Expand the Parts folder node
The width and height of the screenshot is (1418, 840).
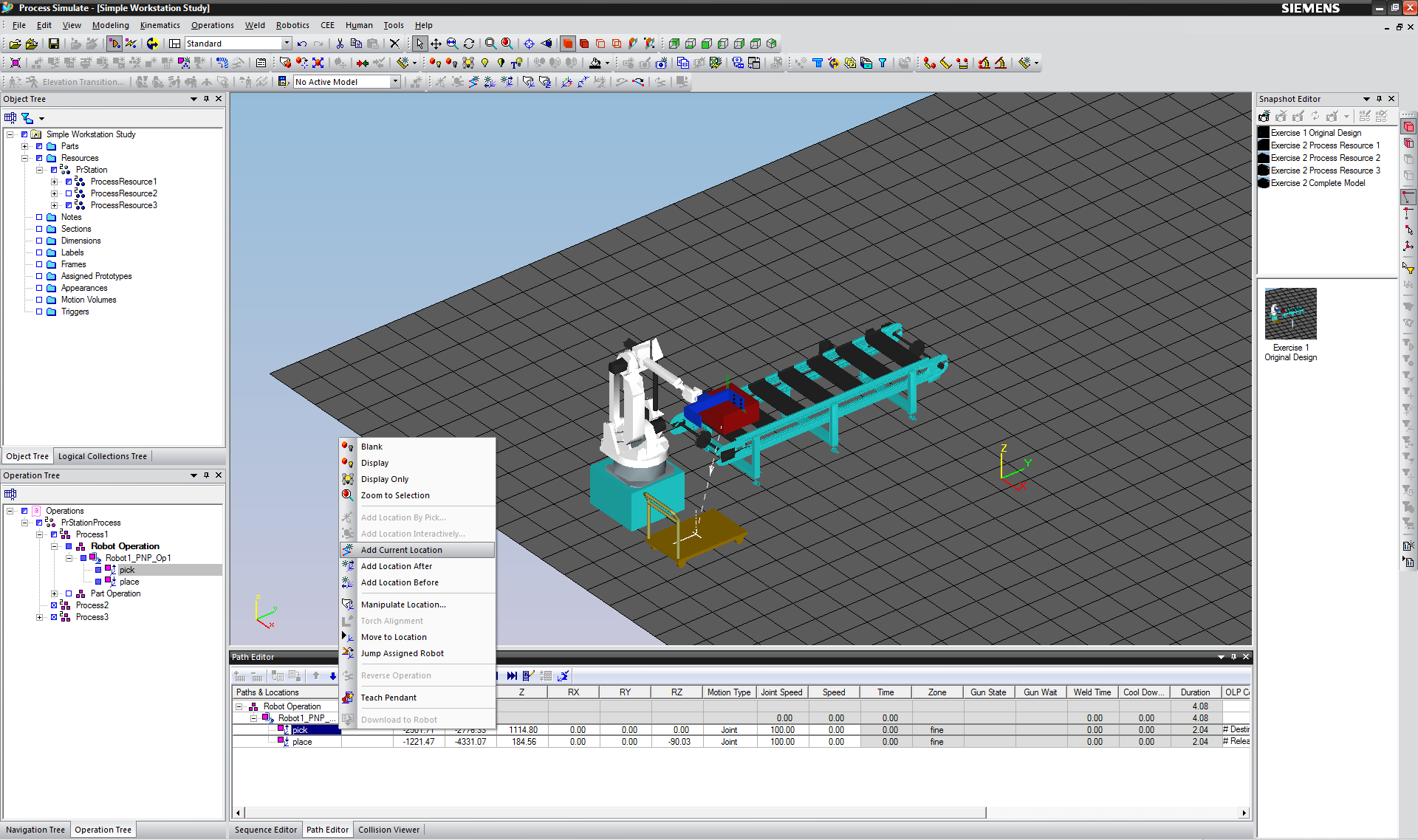point(24,146)
